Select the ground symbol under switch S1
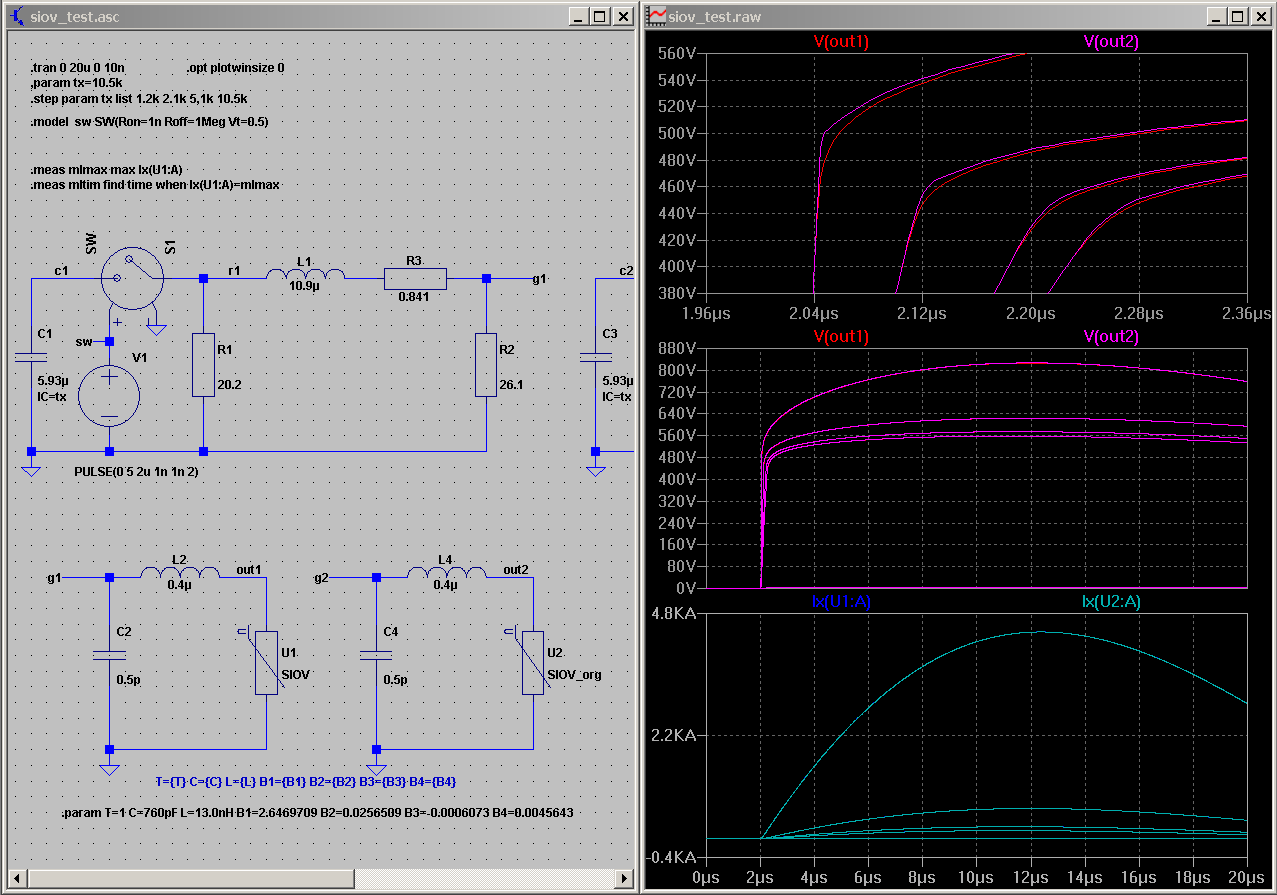Screen dimensions: 1277x895 click(x=157, y=328)
